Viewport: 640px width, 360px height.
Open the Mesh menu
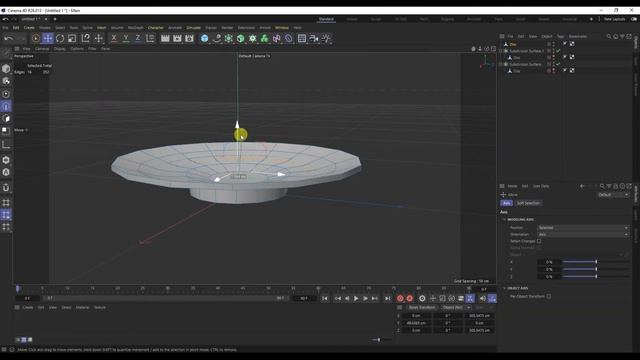click(x=102, y=28)
